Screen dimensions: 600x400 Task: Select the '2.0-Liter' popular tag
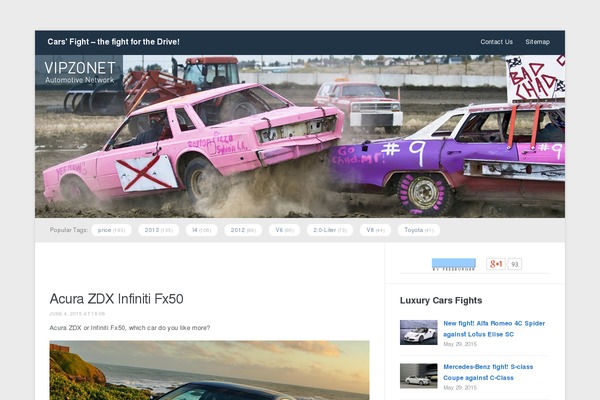click(x=330, y=230)
